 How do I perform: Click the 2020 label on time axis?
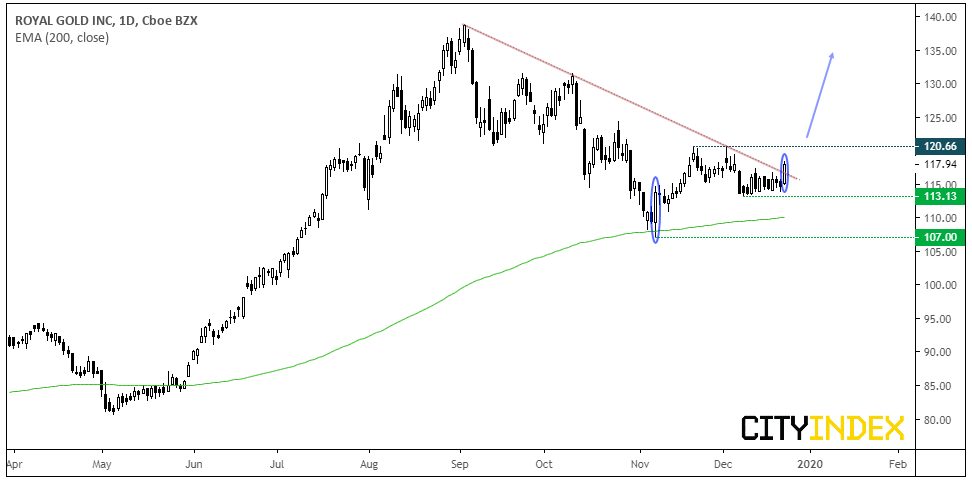pyautogui.click(x=809, y=463)
